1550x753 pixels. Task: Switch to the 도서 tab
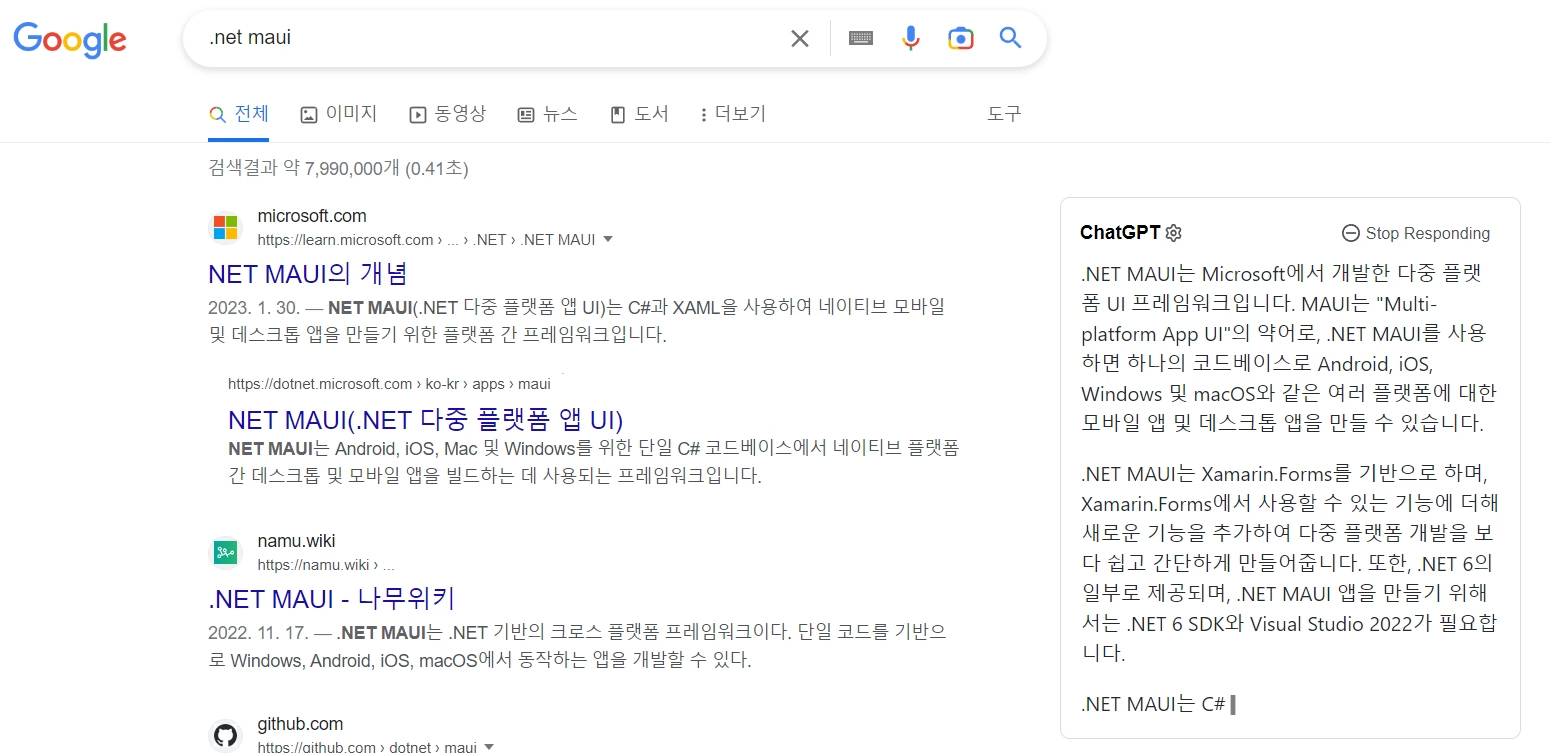click(x=639, y=114)
